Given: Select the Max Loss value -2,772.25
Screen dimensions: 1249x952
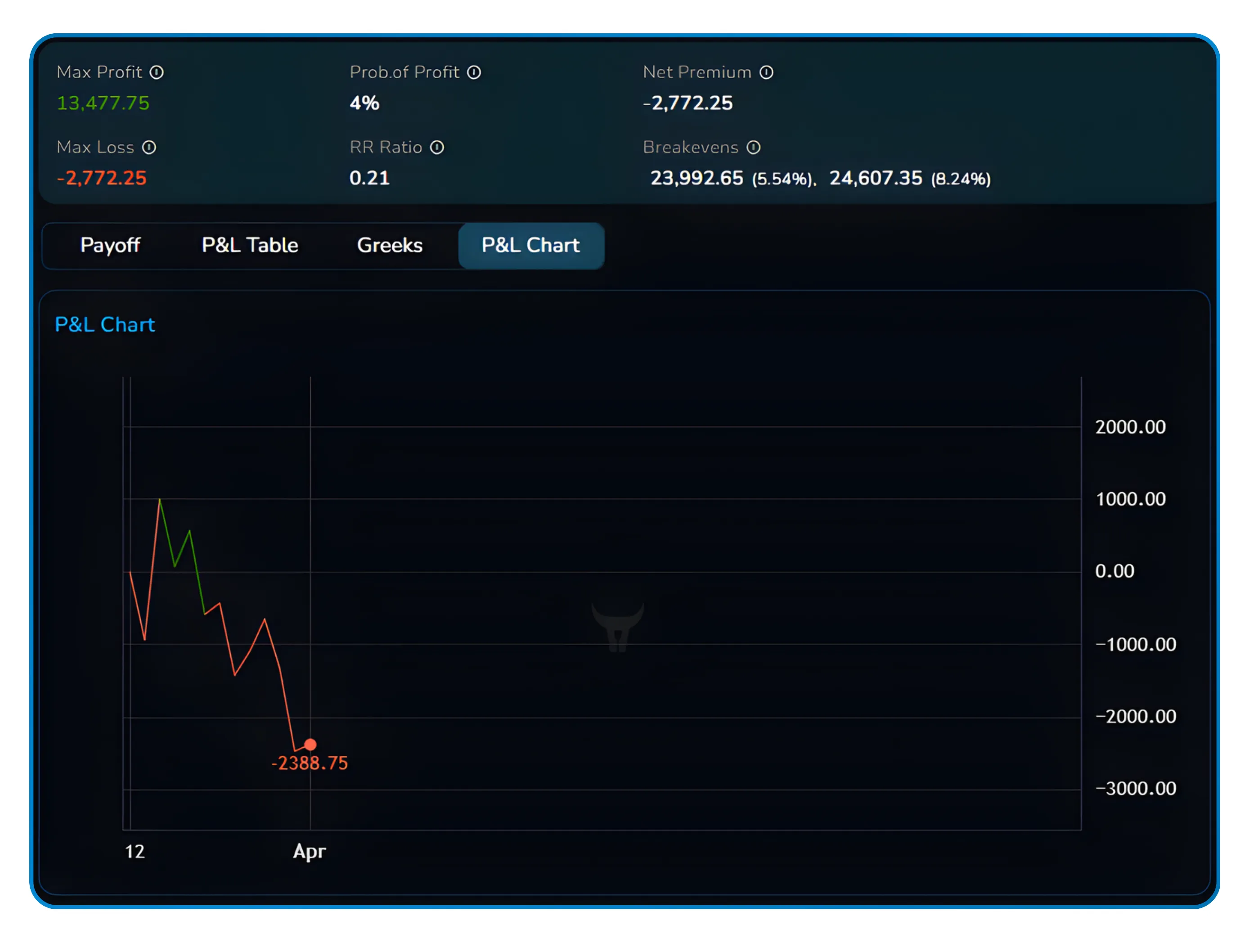Looking at the screenshot, I should tap(102, 178).
